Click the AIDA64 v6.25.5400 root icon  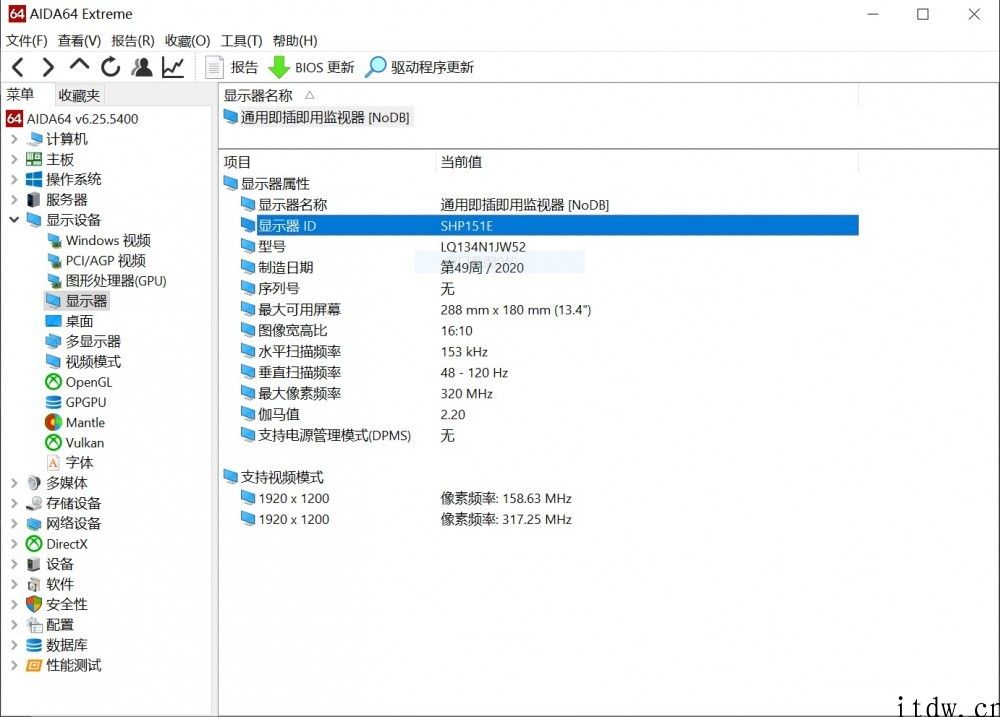click(x=14, y=119)
